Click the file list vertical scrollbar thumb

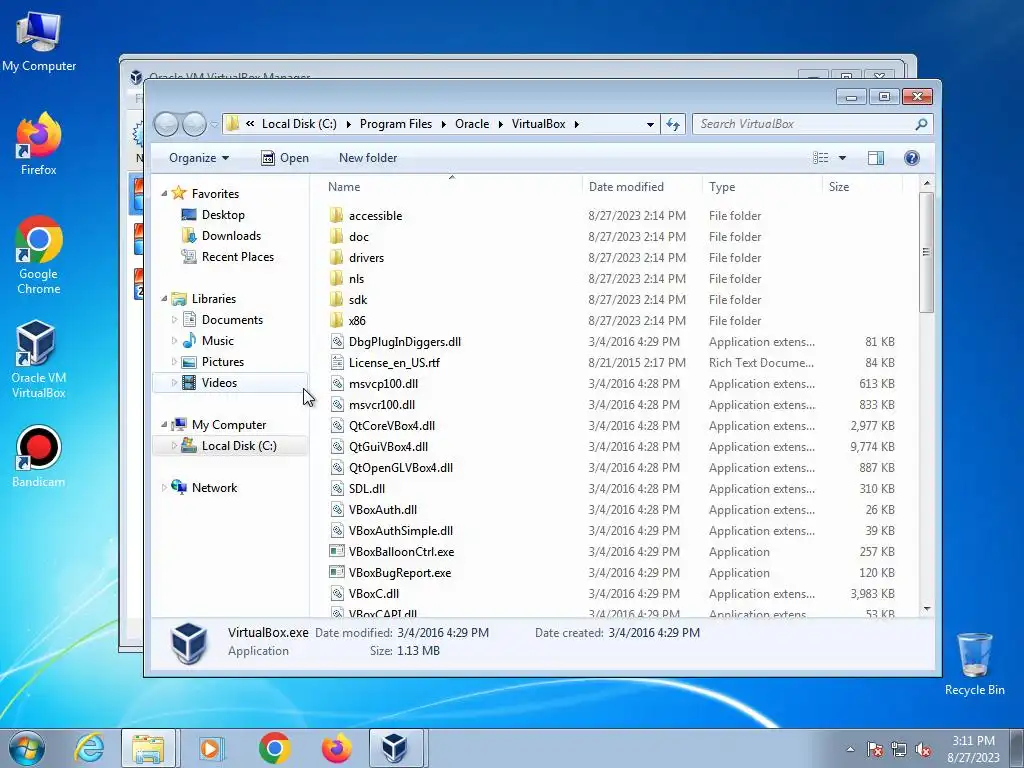coord(926,252)
